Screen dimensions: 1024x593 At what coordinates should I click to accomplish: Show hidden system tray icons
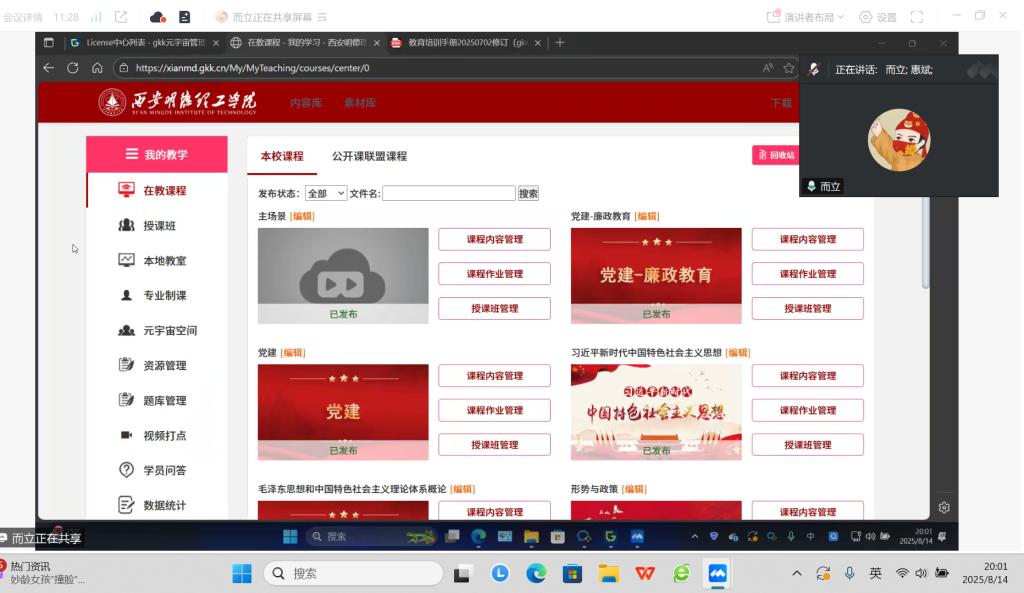tap(796, 573)
